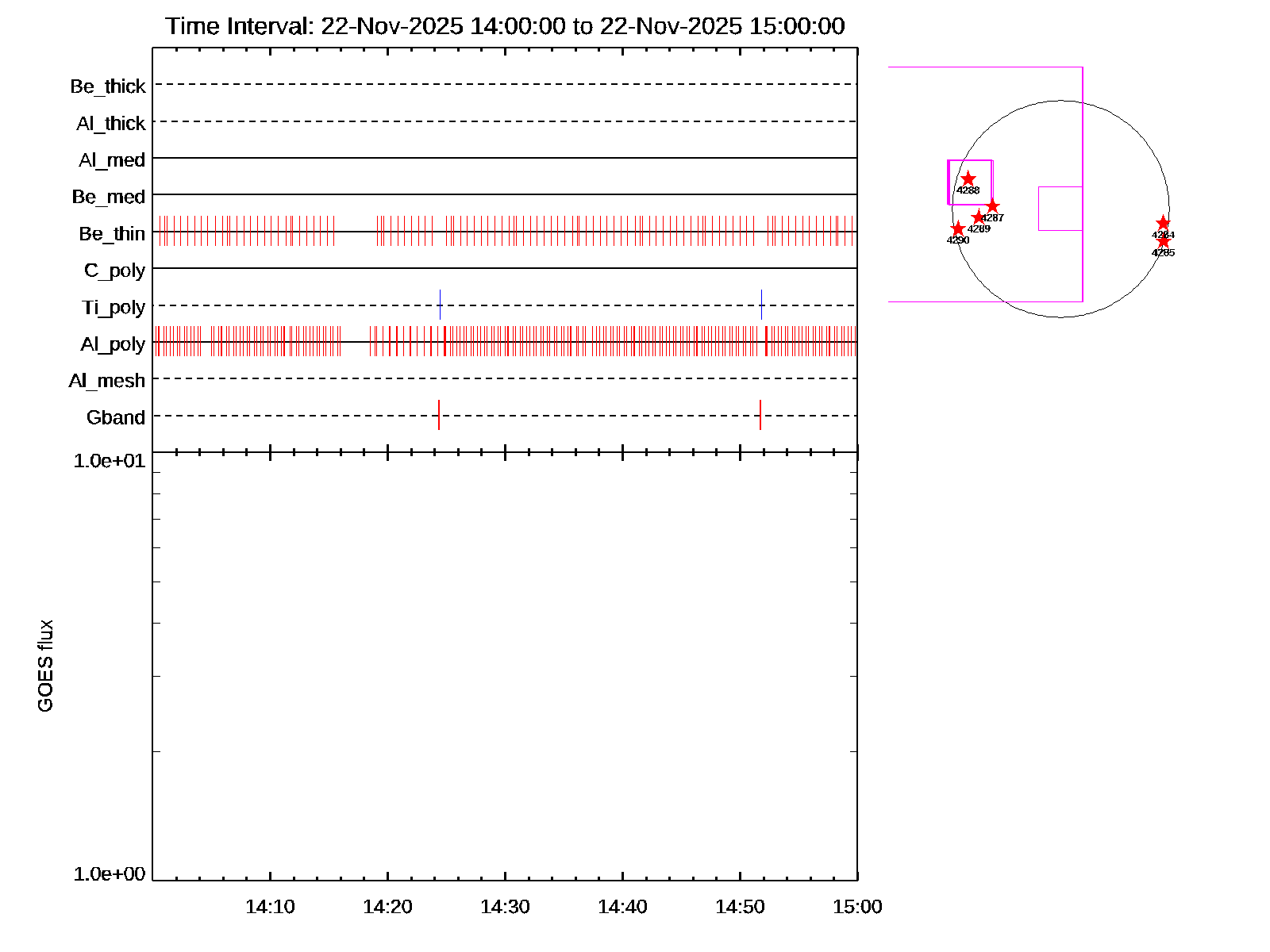
Task: Click the Al_poly filter label
Action: pos(113,344)
